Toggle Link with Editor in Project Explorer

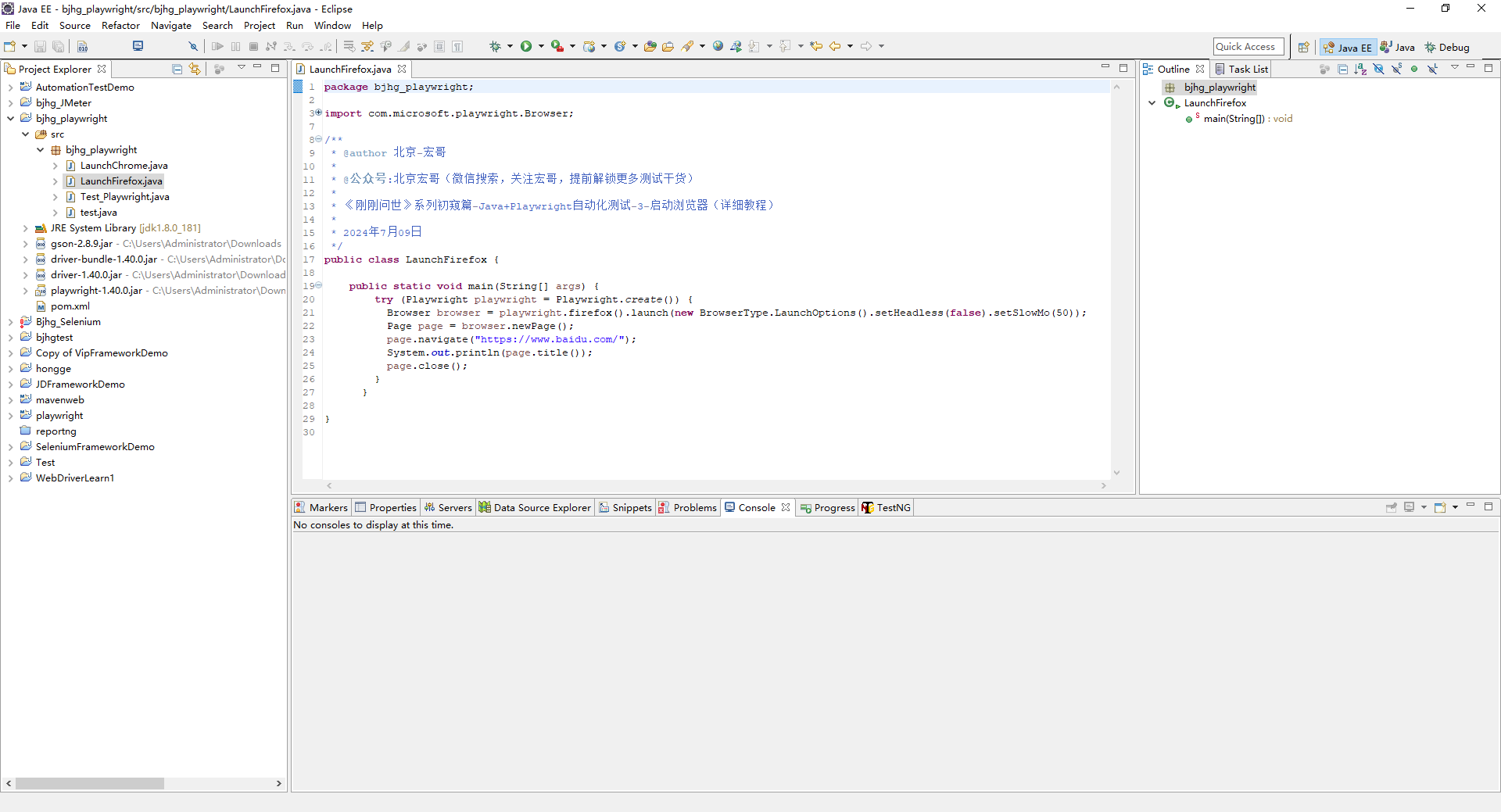(195, 69)
